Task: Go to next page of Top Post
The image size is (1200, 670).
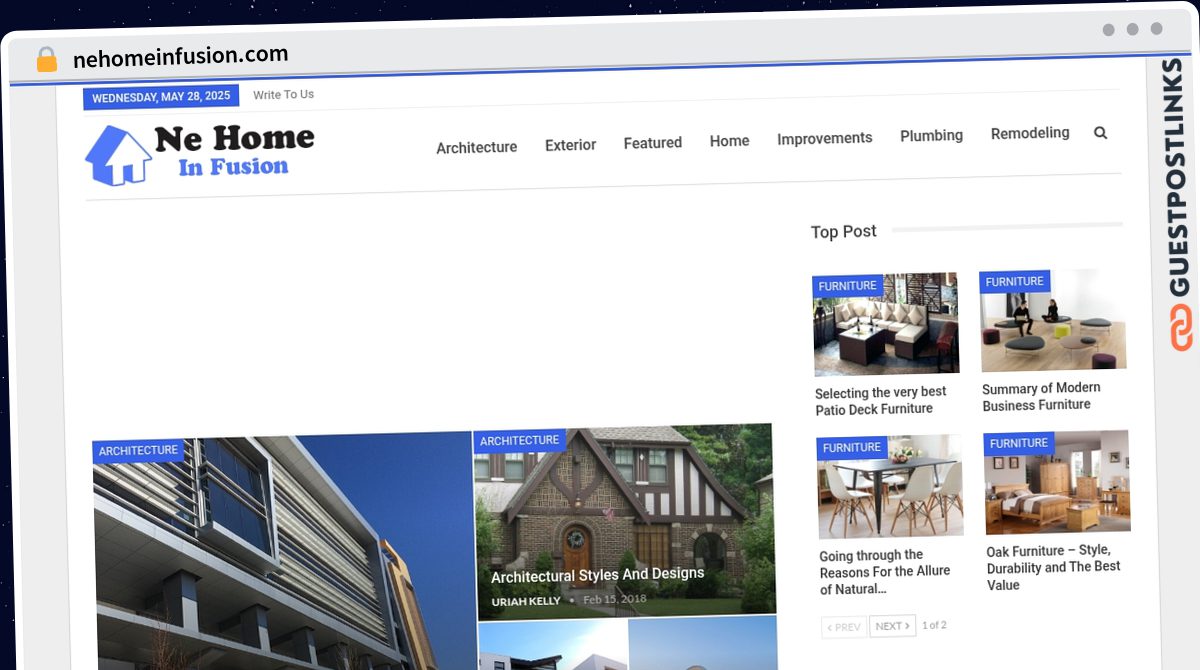Action: [x=892, y=626]
